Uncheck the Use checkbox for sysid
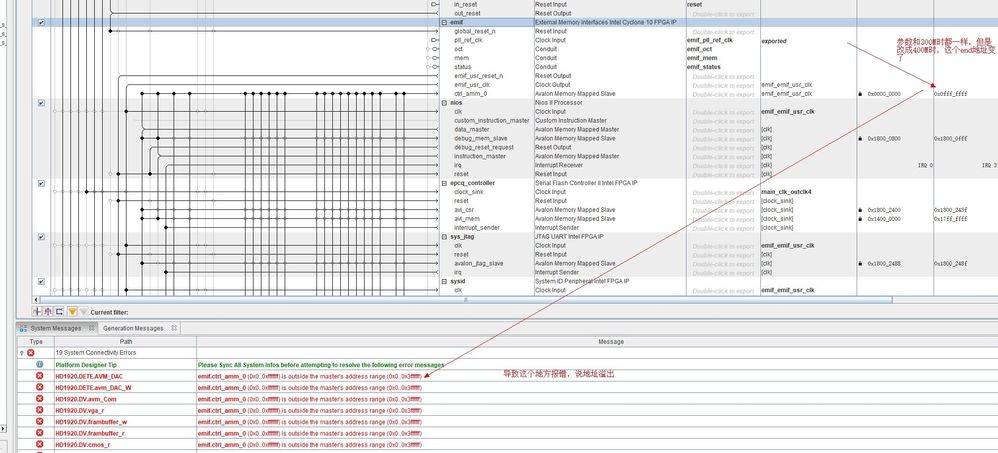998x453 pixels. coord(41,281)
